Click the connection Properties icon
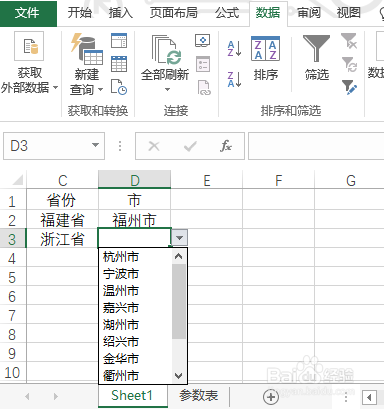This screenshot has width=384, height=409. [x=202, y=64]
